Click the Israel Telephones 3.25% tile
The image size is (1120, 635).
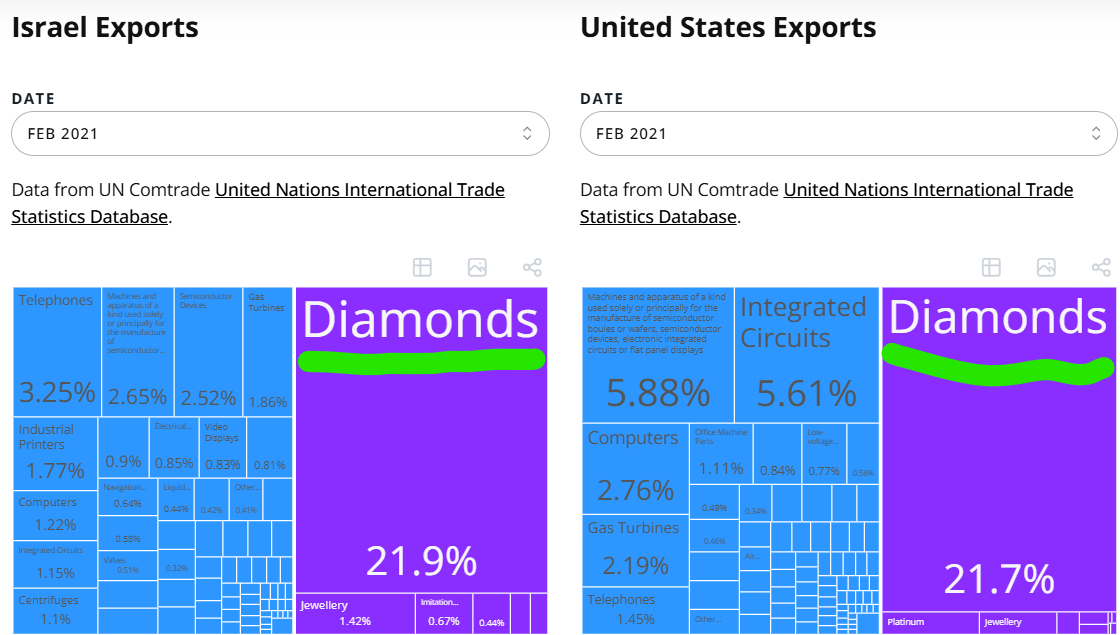pos(57,350)
